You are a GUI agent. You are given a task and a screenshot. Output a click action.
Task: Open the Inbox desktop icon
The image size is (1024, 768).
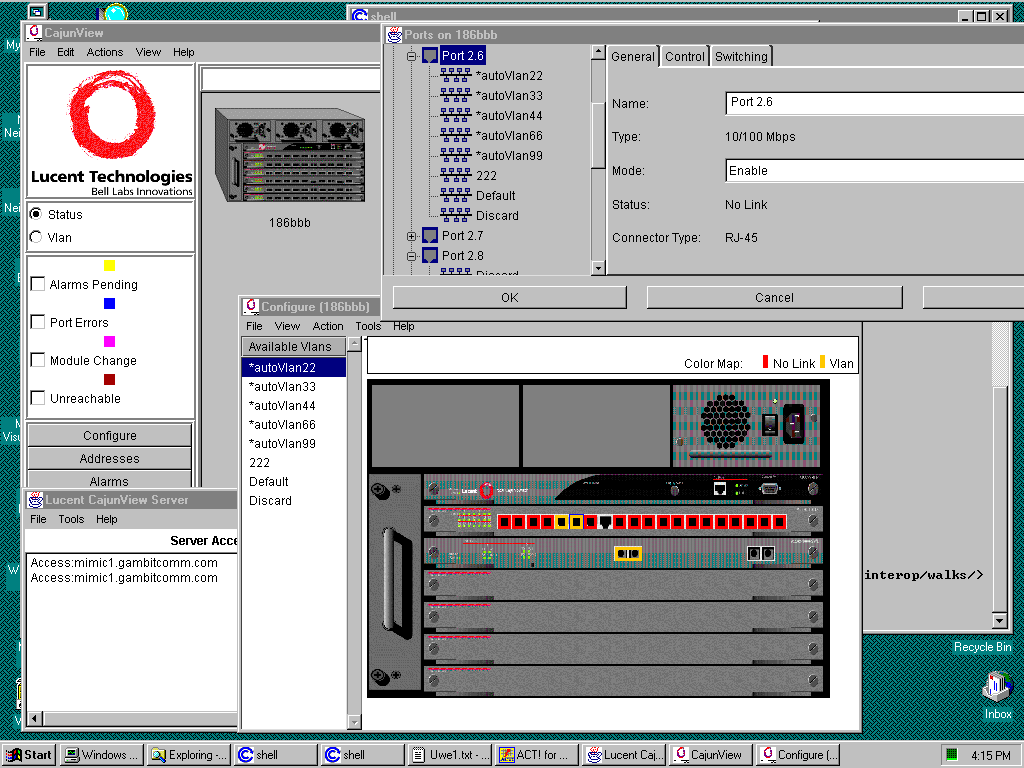click(x=997, y=690)
